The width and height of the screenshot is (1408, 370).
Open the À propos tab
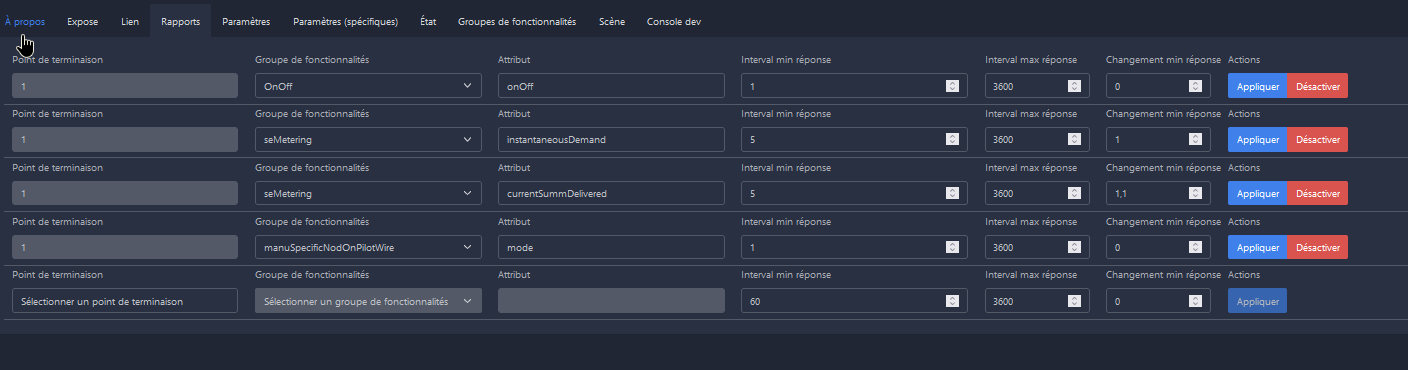(25, 21)
